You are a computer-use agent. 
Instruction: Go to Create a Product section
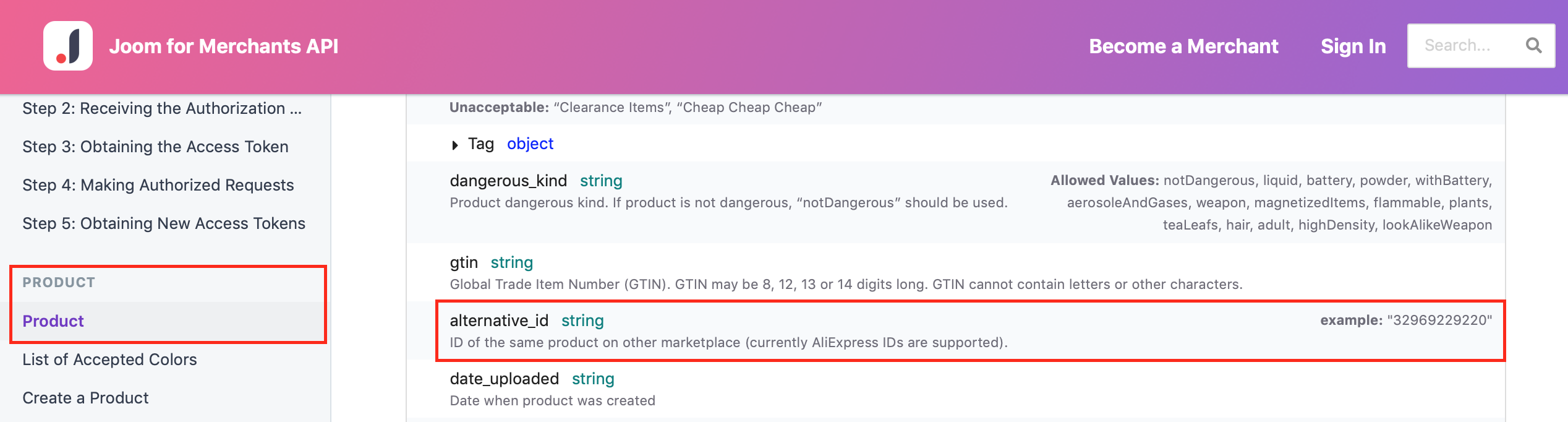pos(85,398)
